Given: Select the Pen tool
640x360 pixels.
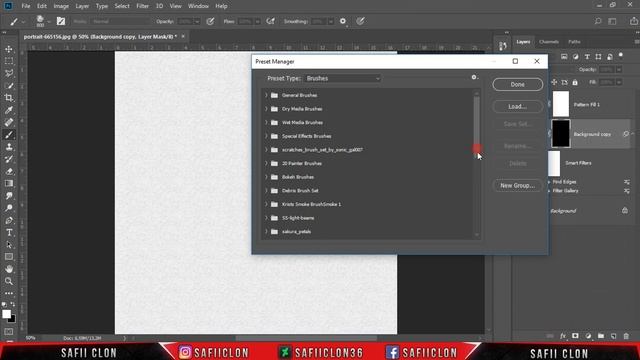Looking at the screenshot, I should point(9,220).
